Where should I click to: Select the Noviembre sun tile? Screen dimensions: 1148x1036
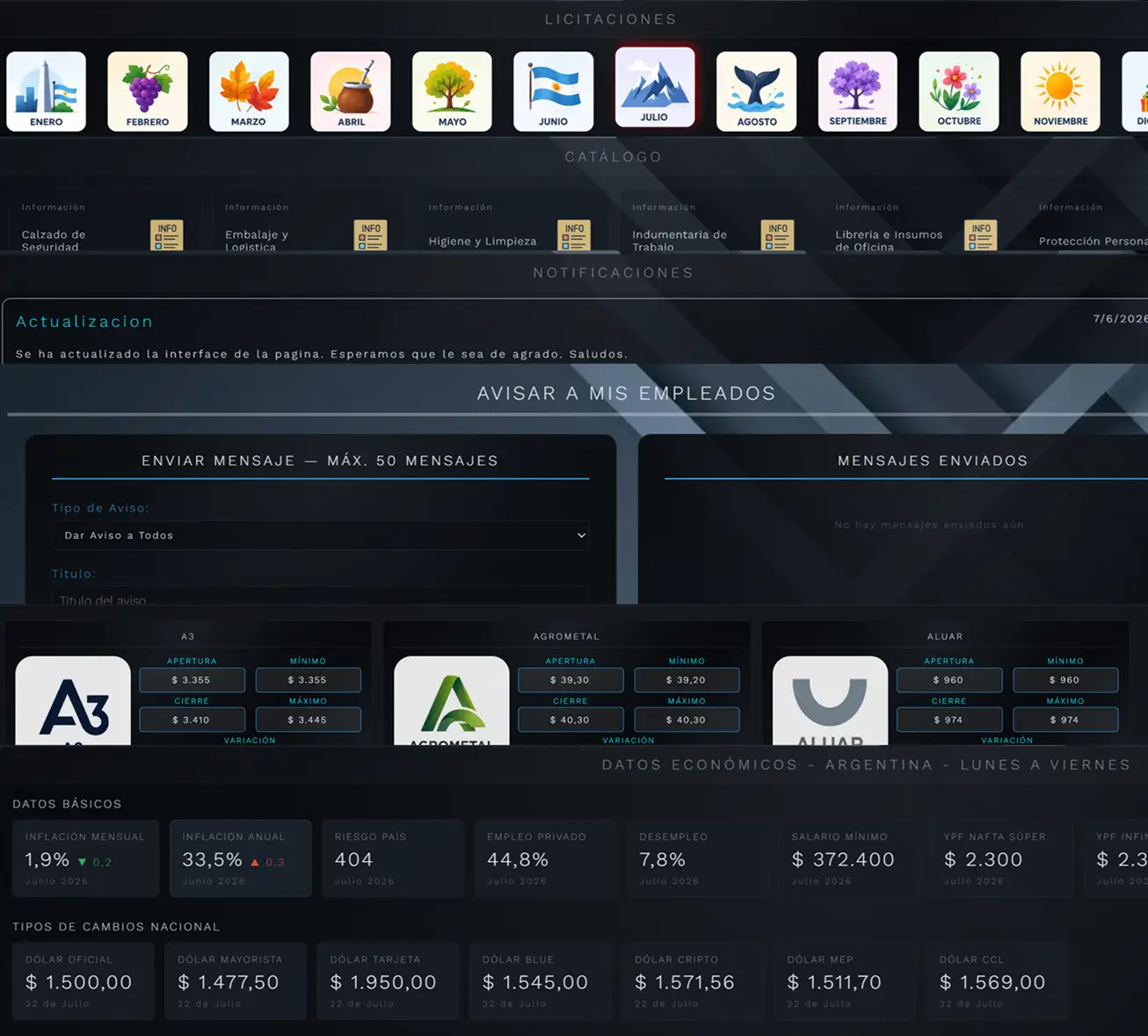pos(1060,91)
